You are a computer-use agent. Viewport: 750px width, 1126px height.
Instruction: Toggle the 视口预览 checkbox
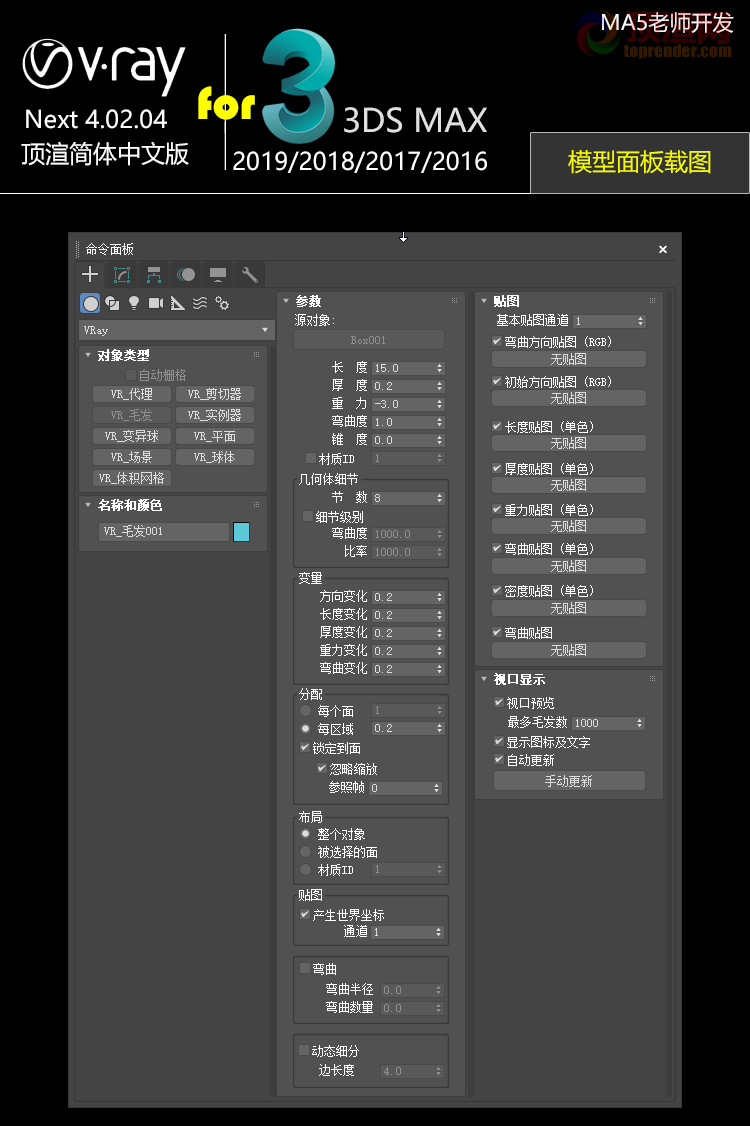point(499,702)
